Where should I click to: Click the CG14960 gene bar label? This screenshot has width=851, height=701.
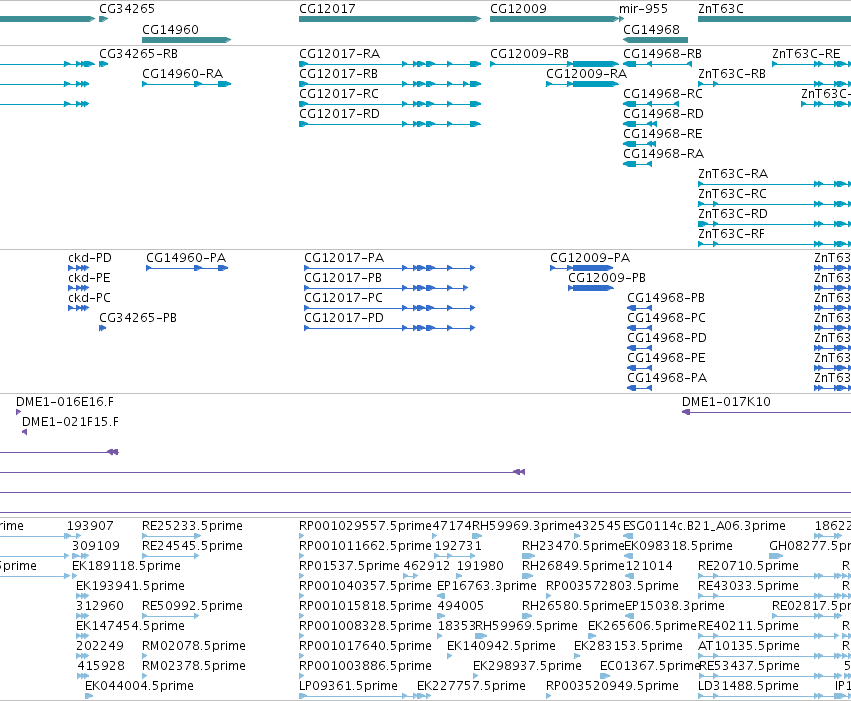[x=170, y=29]
